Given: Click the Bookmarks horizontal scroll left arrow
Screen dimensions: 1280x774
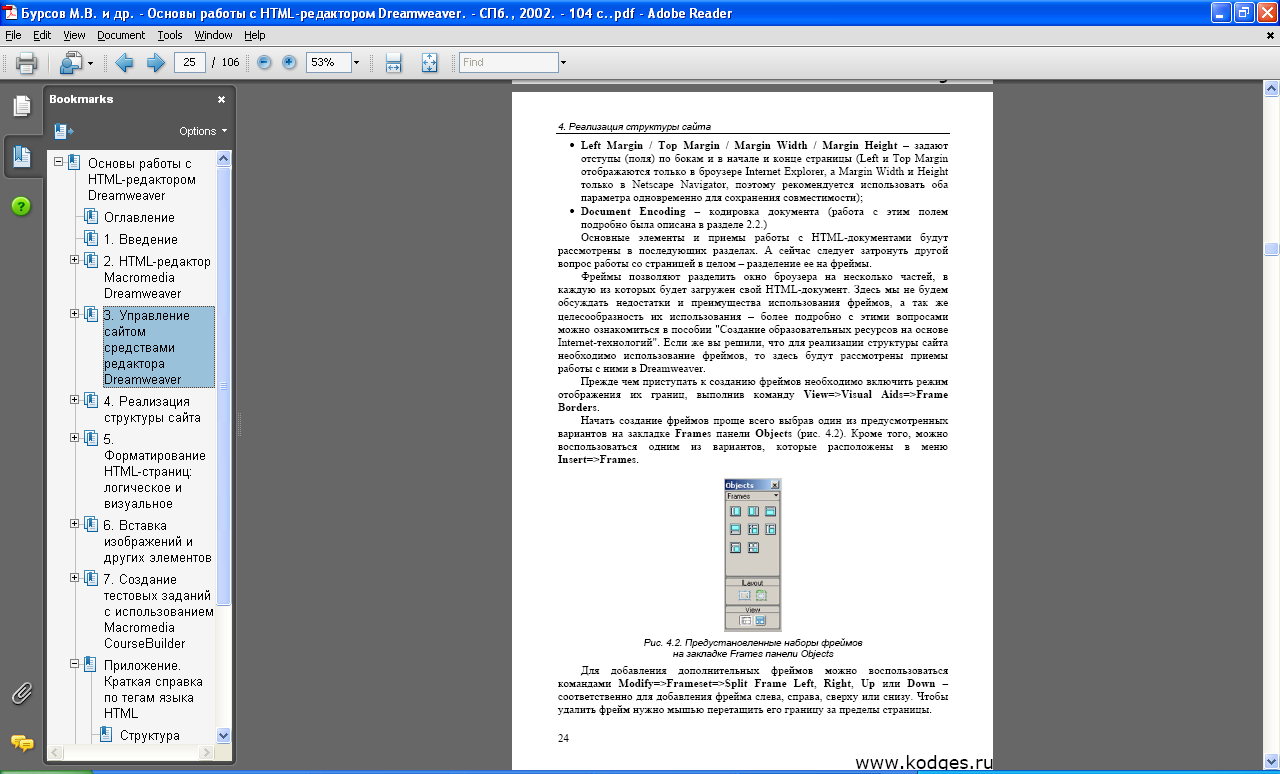Looking at the screenshot, I should pyautogui.click(x=55, y=752).
